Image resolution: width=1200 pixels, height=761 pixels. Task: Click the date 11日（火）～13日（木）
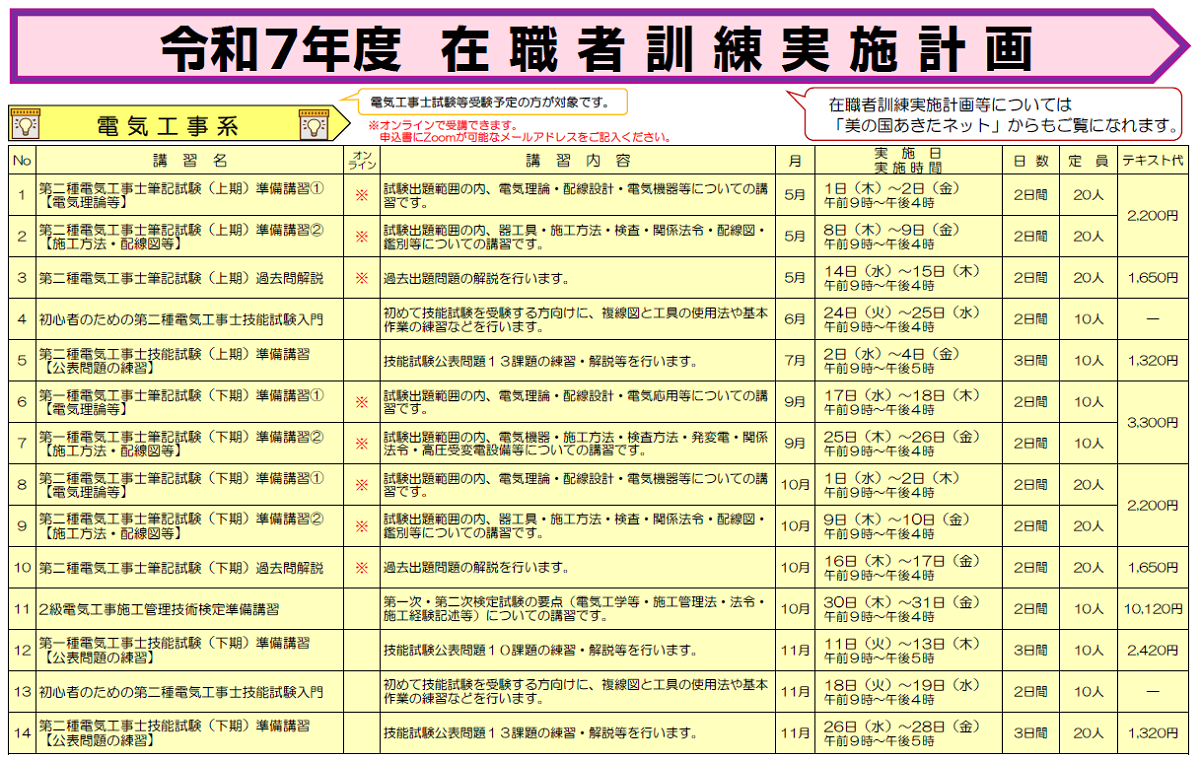901,642
